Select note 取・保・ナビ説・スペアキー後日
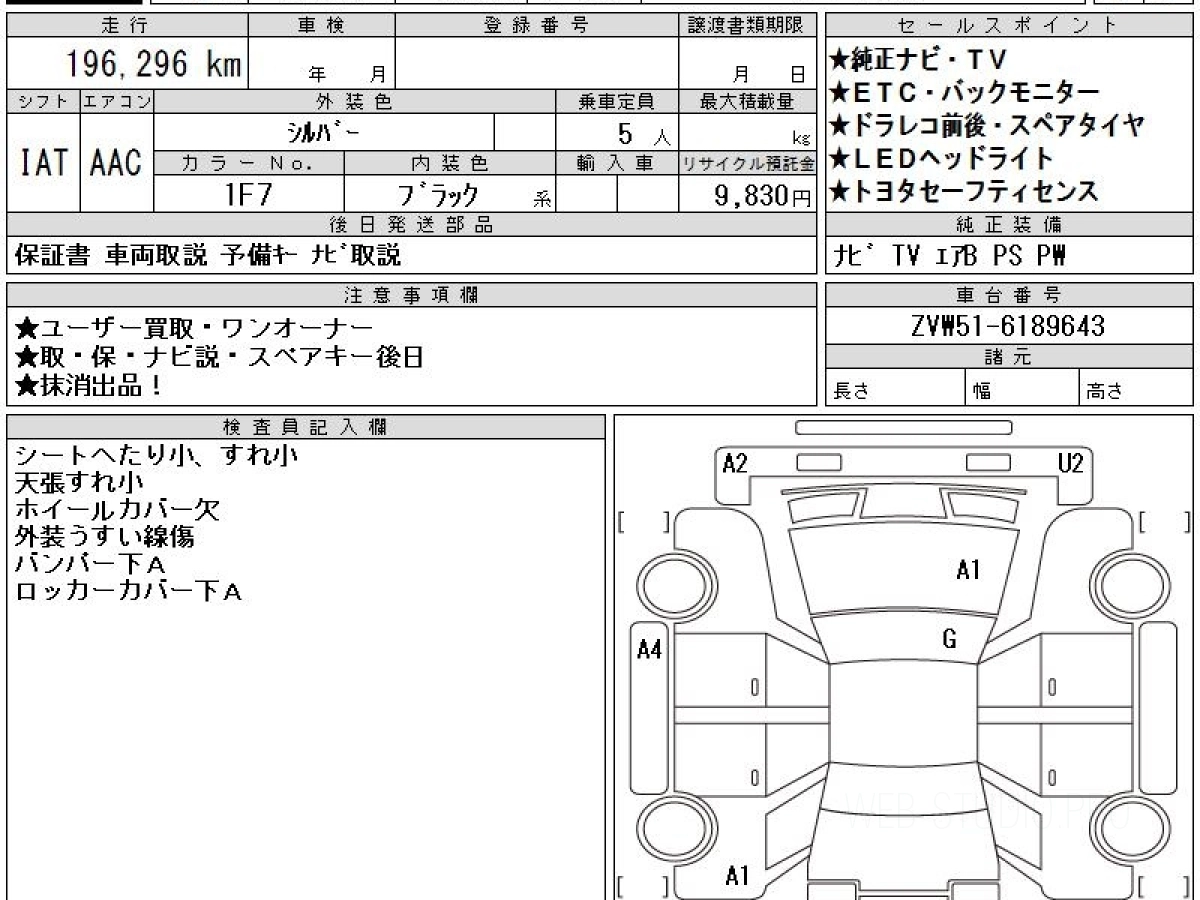This screenshot has height=900, width=1200. pos(220,357)
